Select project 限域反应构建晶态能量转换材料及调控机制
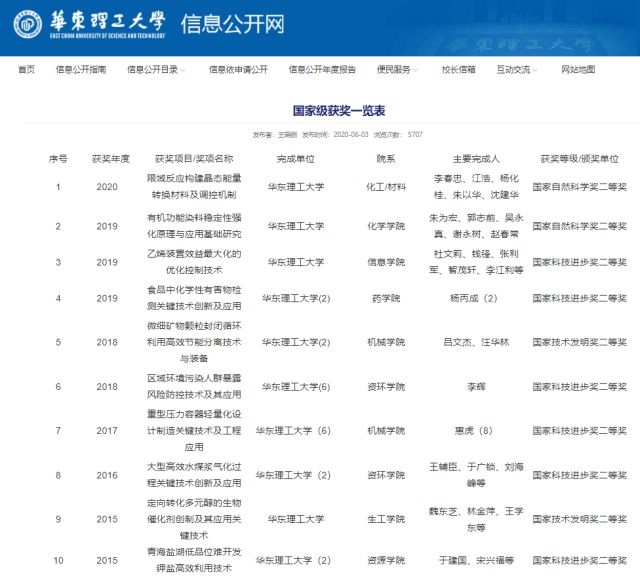 pos(194,187)
